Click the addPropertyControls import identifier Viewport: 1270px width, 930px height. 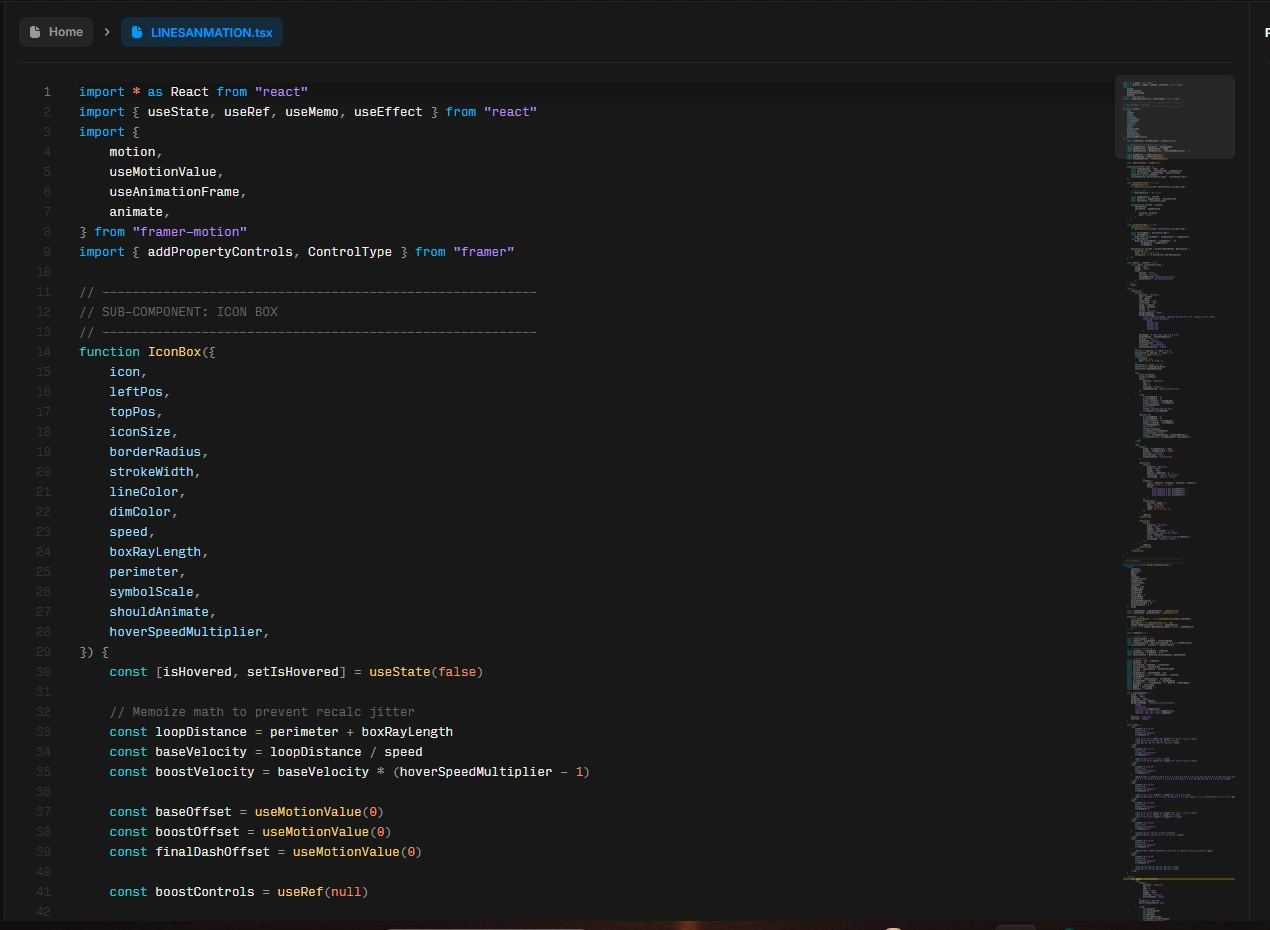click(220, 252)
